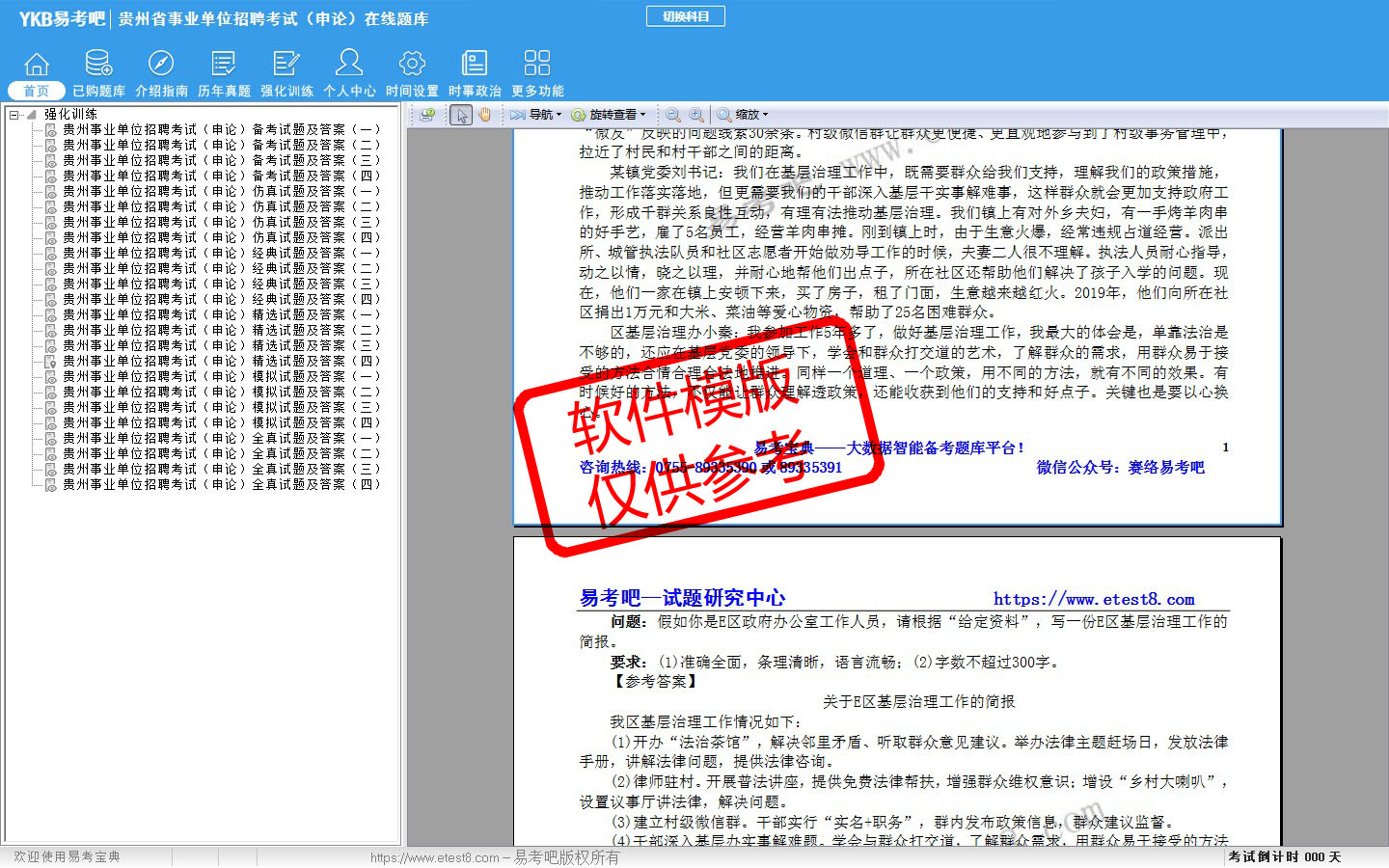Expand the 旋转查看 rotate view dropdown
Screen dimensions: 1389x868
pos(610,115)
